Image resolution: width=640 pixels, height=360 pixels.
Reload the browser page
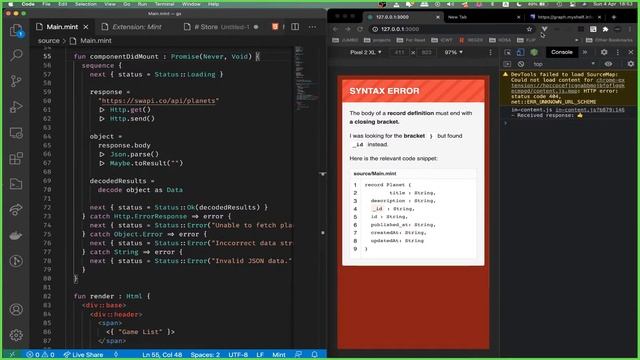click(360, 29)
